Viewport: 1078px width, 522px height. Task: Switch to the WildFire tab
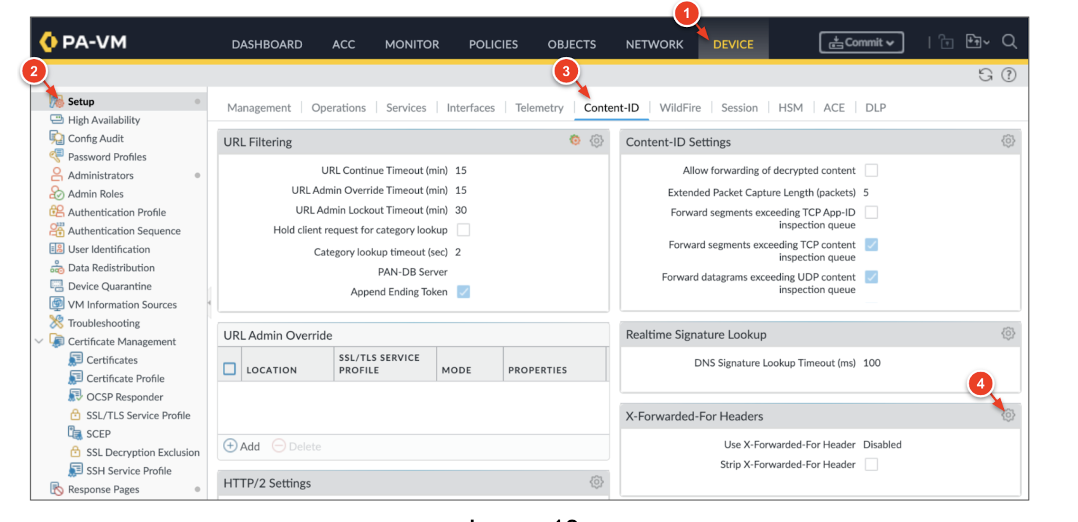tap(680, 108)
